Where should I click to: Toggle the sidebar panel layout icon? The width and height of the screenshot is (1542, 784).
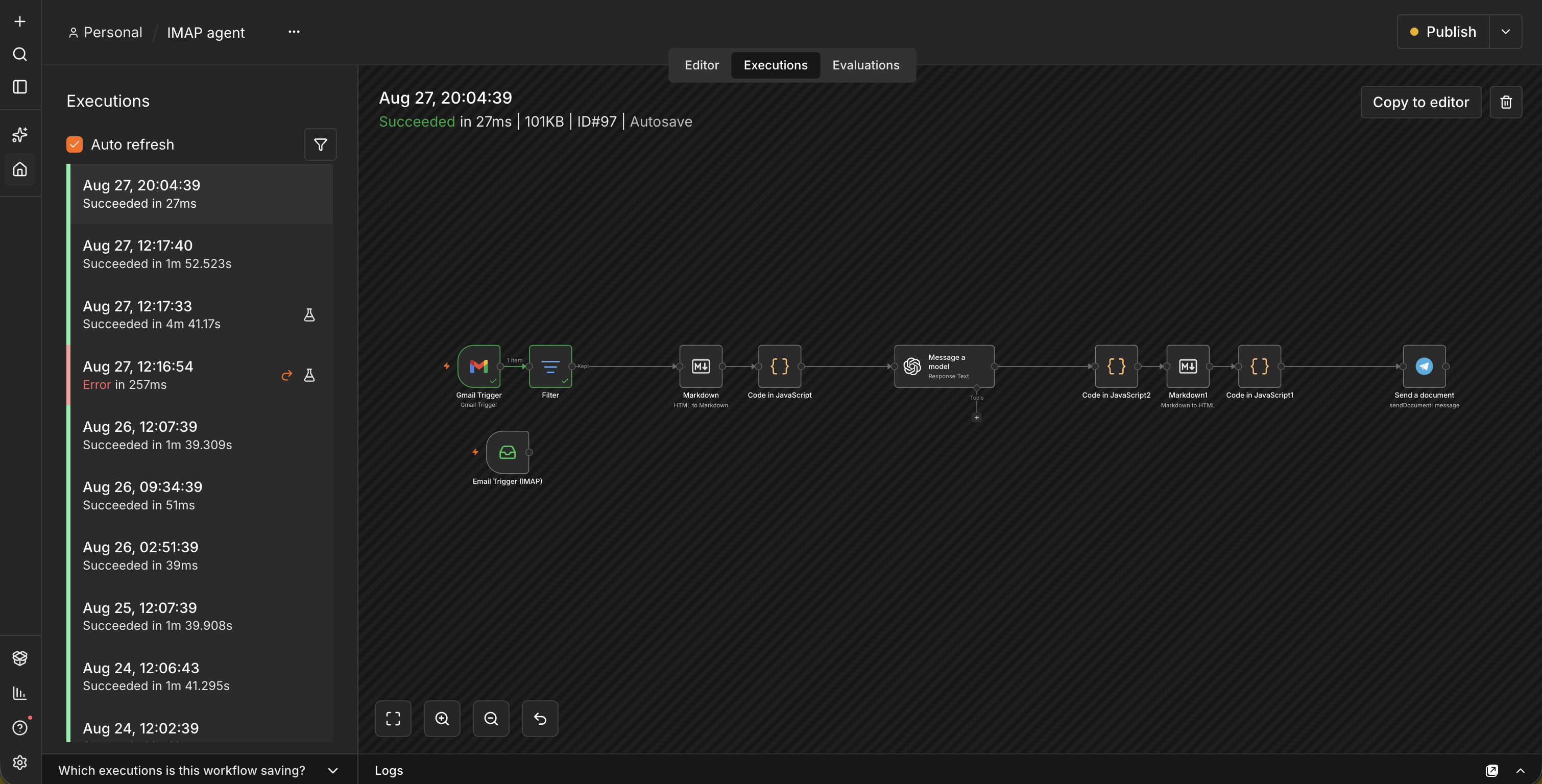[20, 87]
